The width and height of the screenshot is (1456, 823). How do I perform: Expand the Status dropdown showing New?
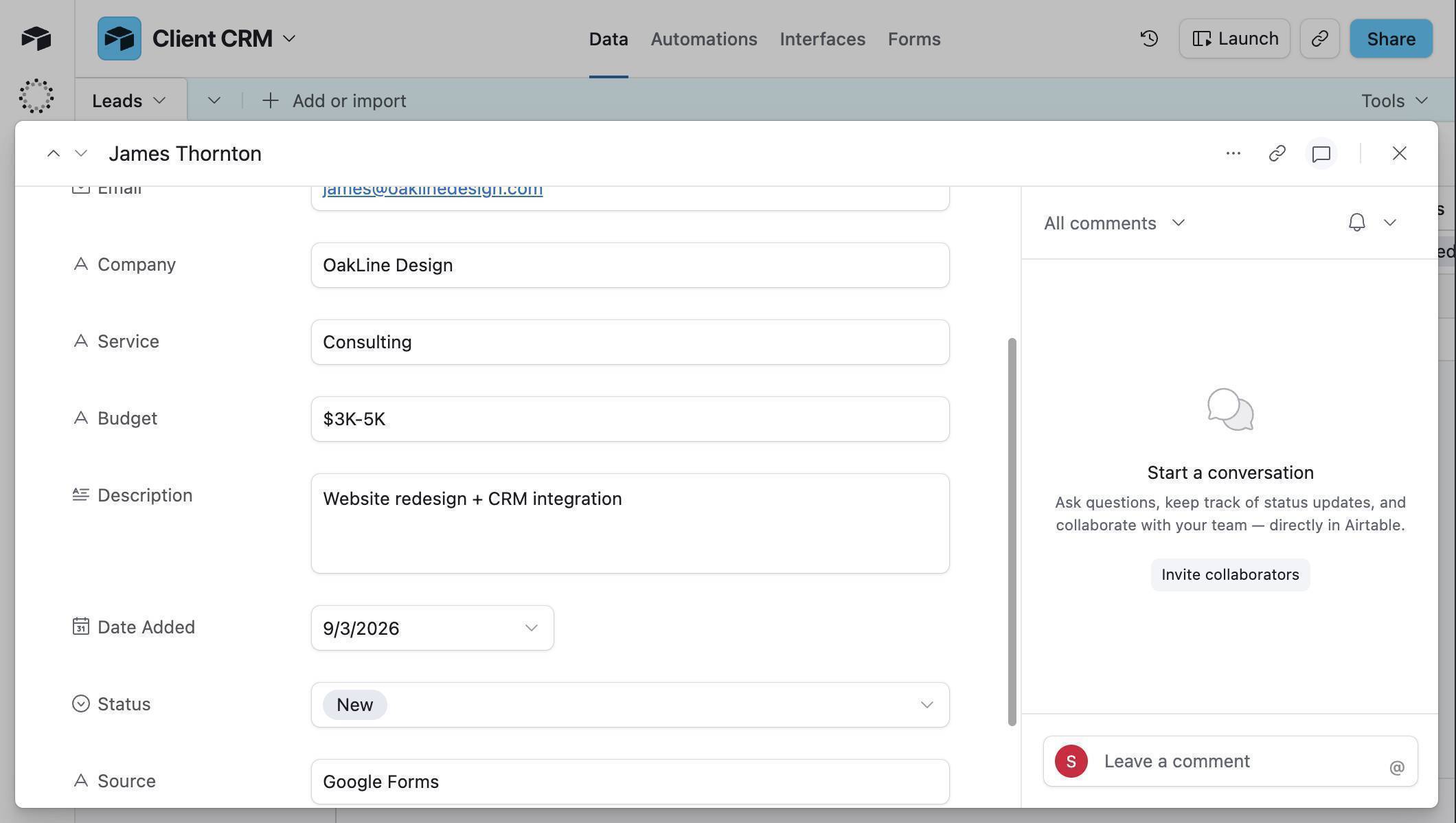928,704
